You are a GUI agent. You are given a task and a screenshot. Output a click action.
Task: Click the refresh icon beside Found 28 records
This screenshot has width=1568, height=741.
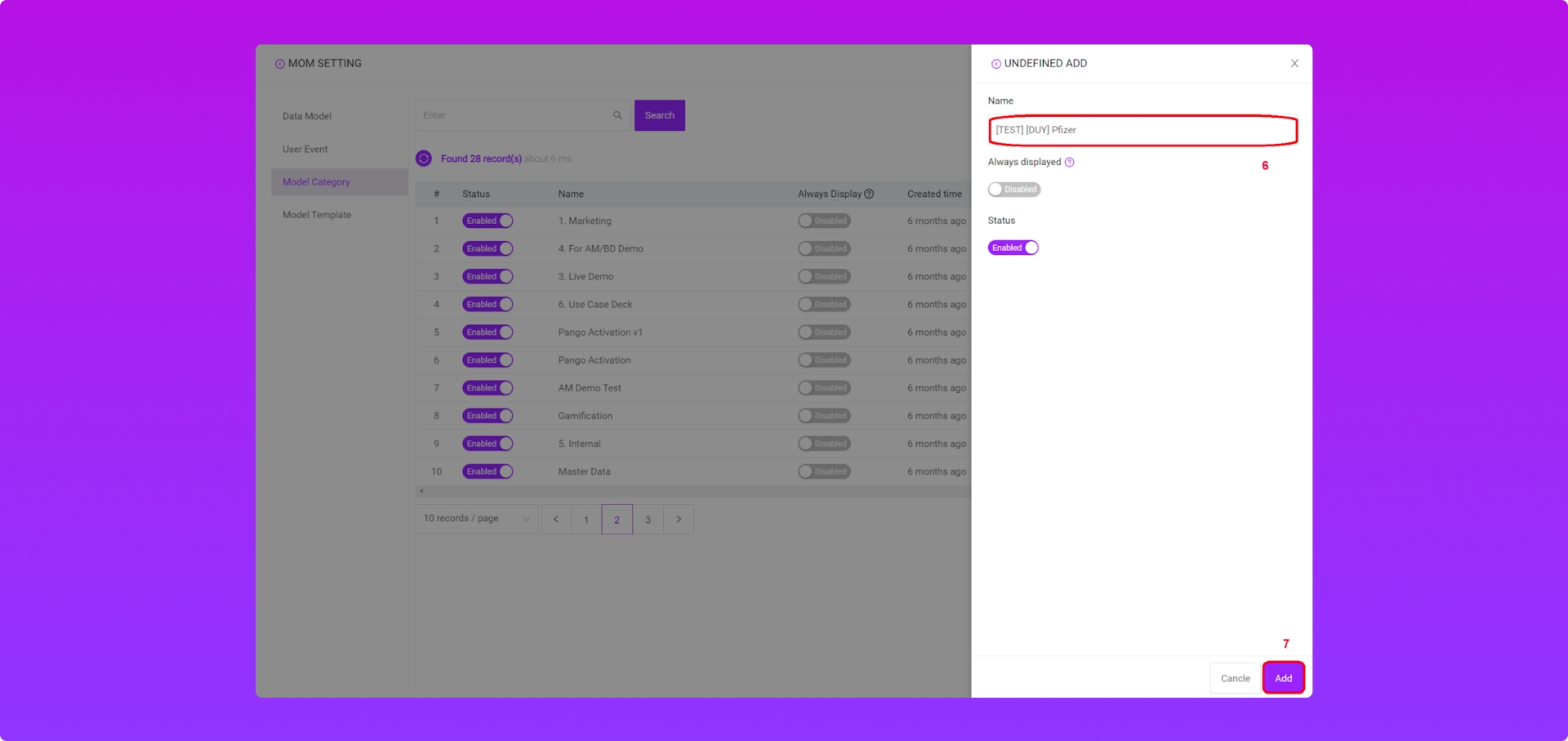[x=423, y=158]
